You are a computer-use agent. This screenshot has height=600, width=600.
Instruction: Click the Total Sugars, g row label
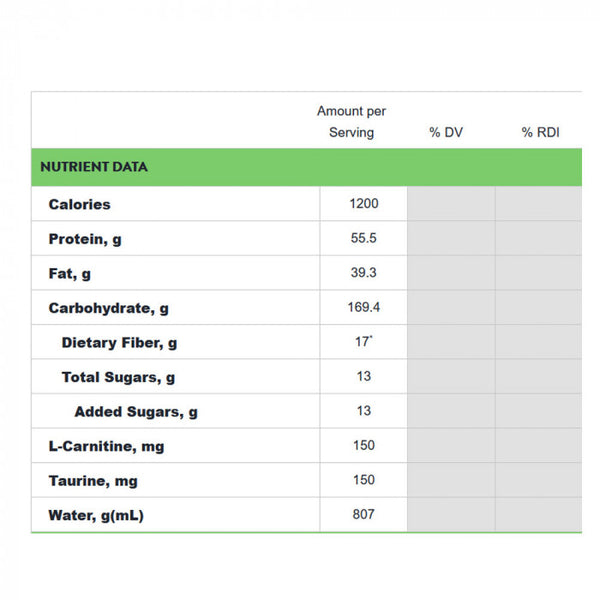[x=118, y=377]
